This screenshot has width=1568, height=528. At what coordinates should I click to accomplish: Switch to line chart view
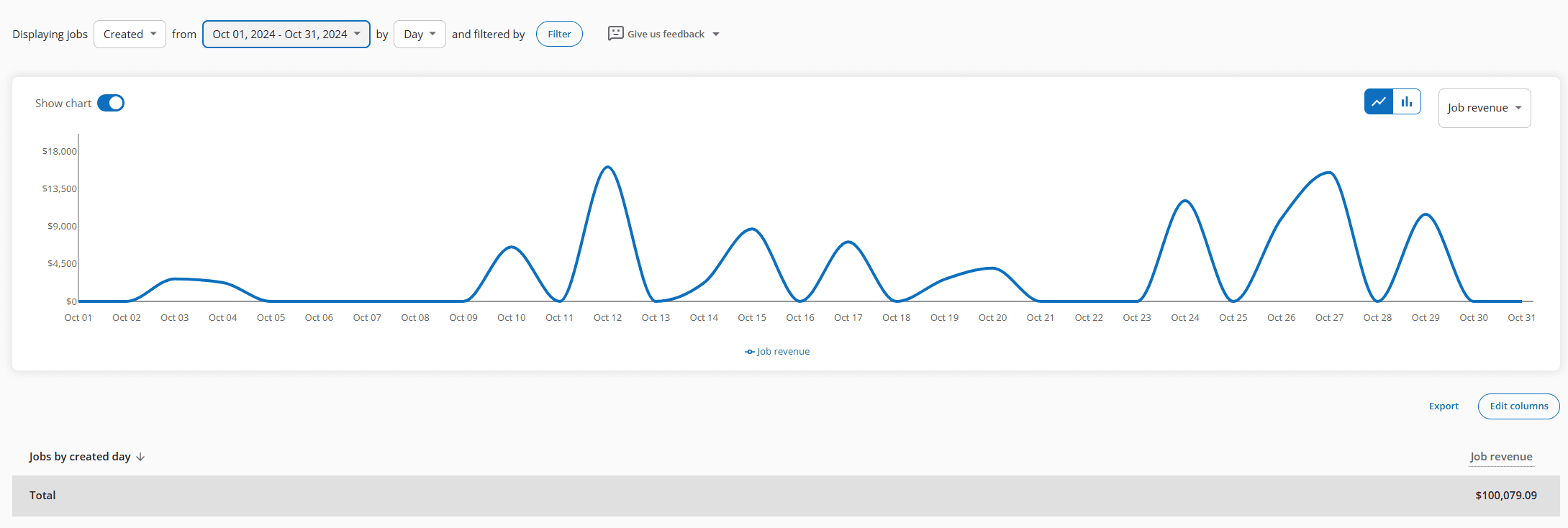tap(1379, 101)
